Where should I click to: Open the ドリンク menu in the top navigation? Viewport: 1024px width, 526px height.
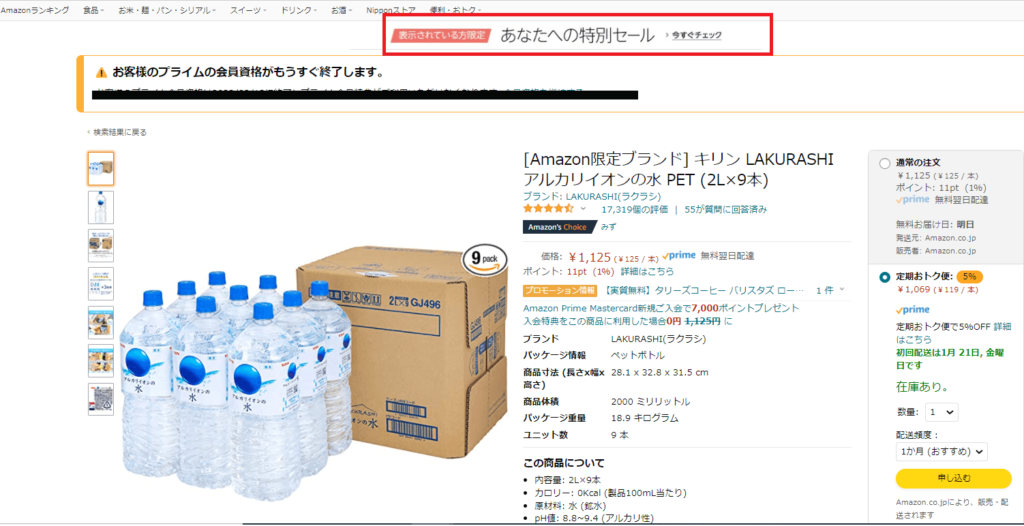click(x=299, y=10)
